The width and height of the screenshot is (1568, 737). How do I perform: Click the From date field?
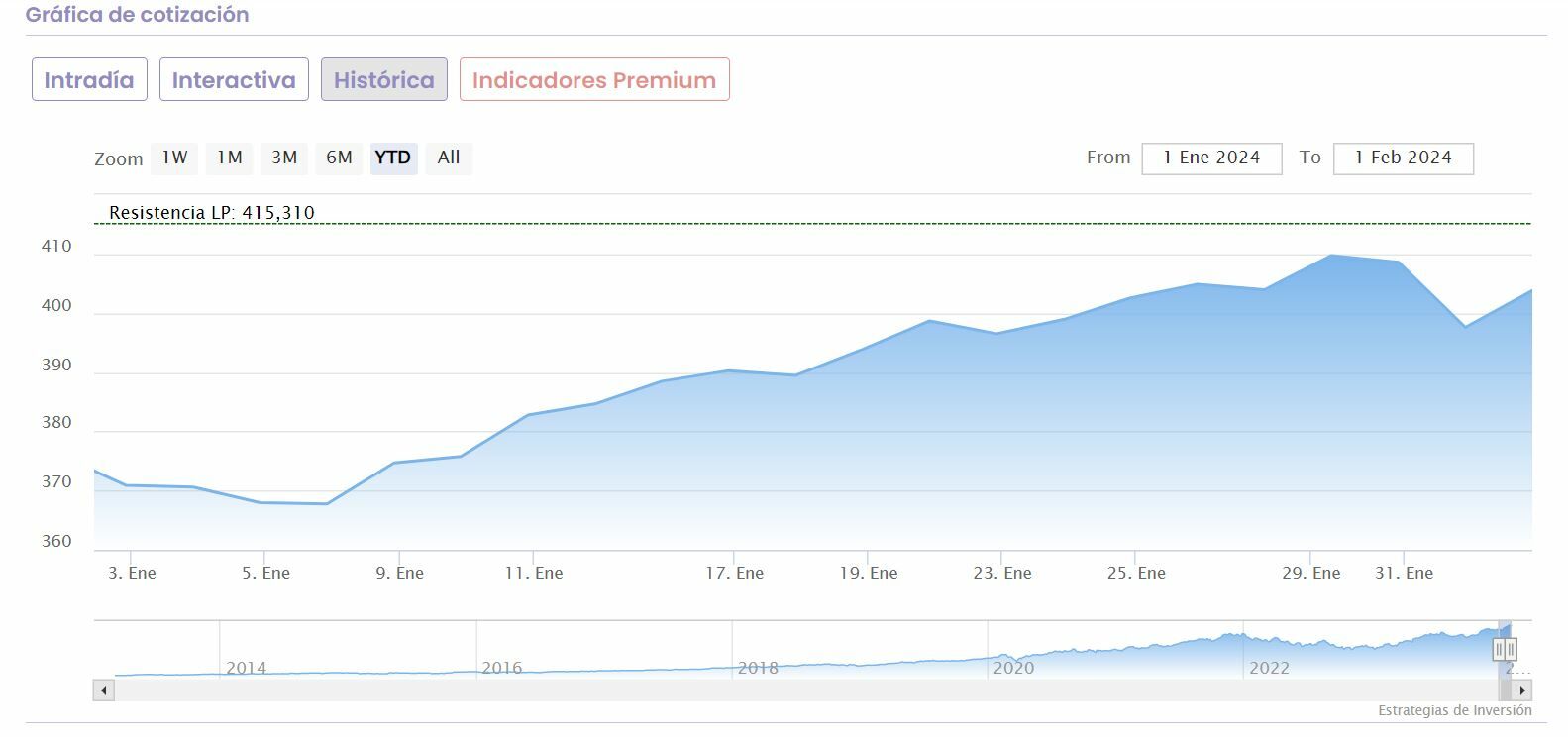tap(1211, 158)
